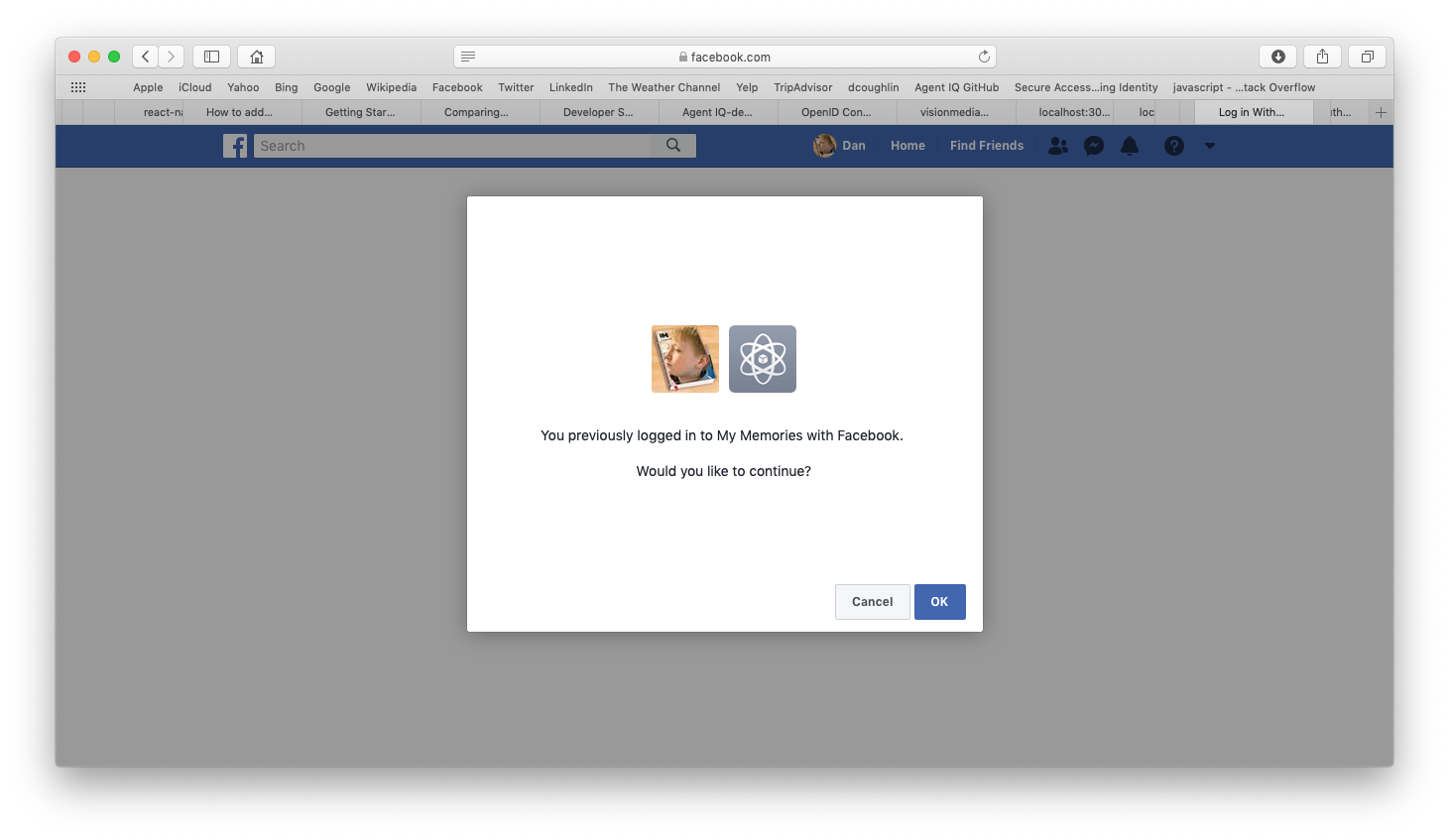The width and height of the screenshot is (1449, 840).
Task: Open the home page icon
Action: click(x=257, y=57)
